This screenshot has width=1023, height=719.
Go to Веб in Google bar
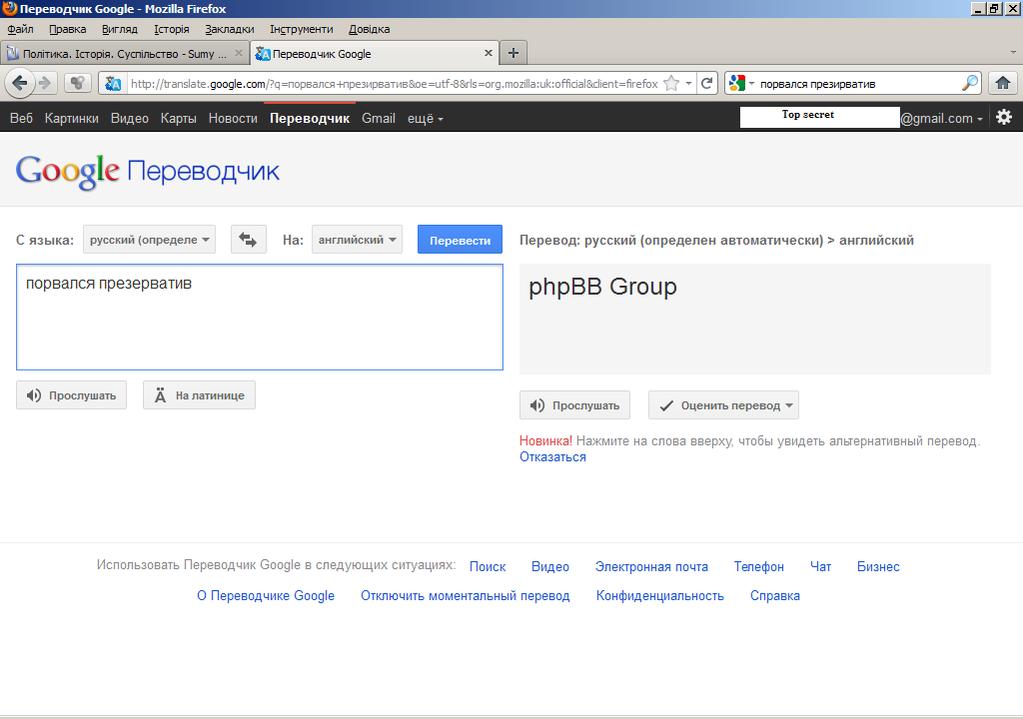point(22,119)
